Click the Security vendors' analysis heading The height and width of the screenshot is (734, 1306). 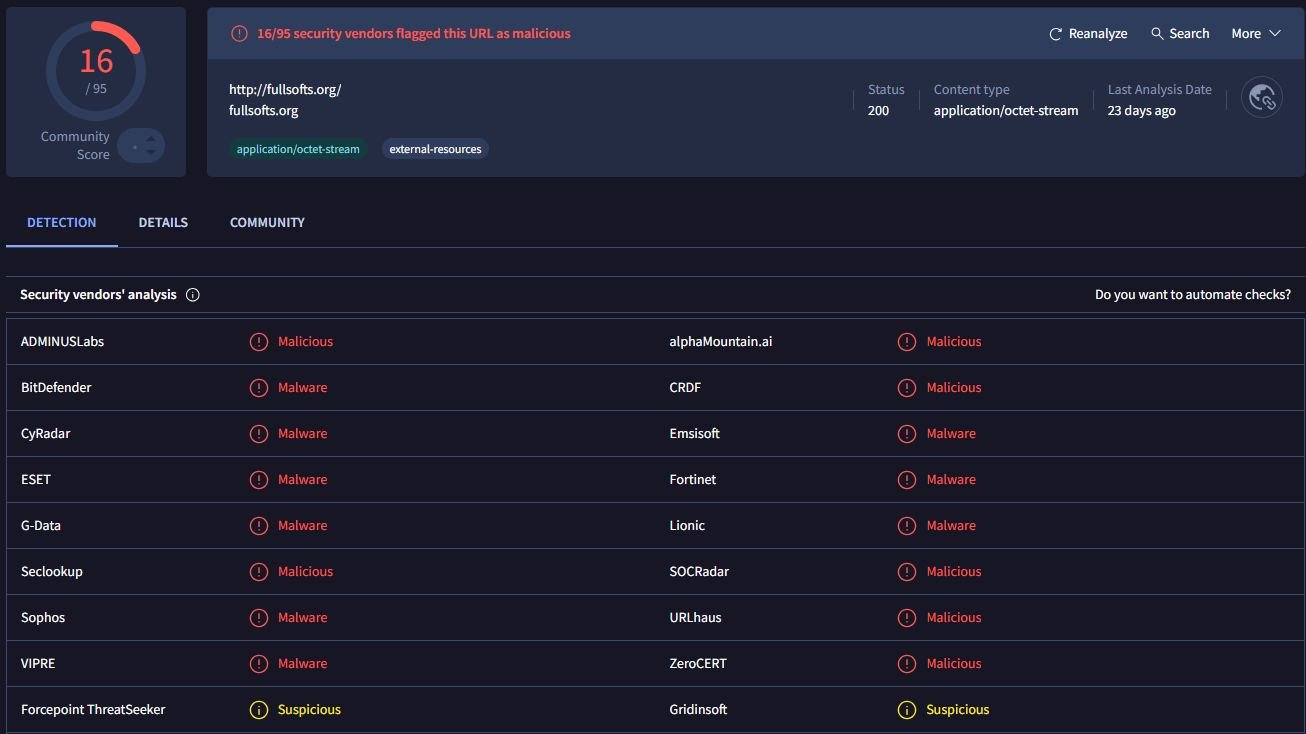click(x=98, y=295)
